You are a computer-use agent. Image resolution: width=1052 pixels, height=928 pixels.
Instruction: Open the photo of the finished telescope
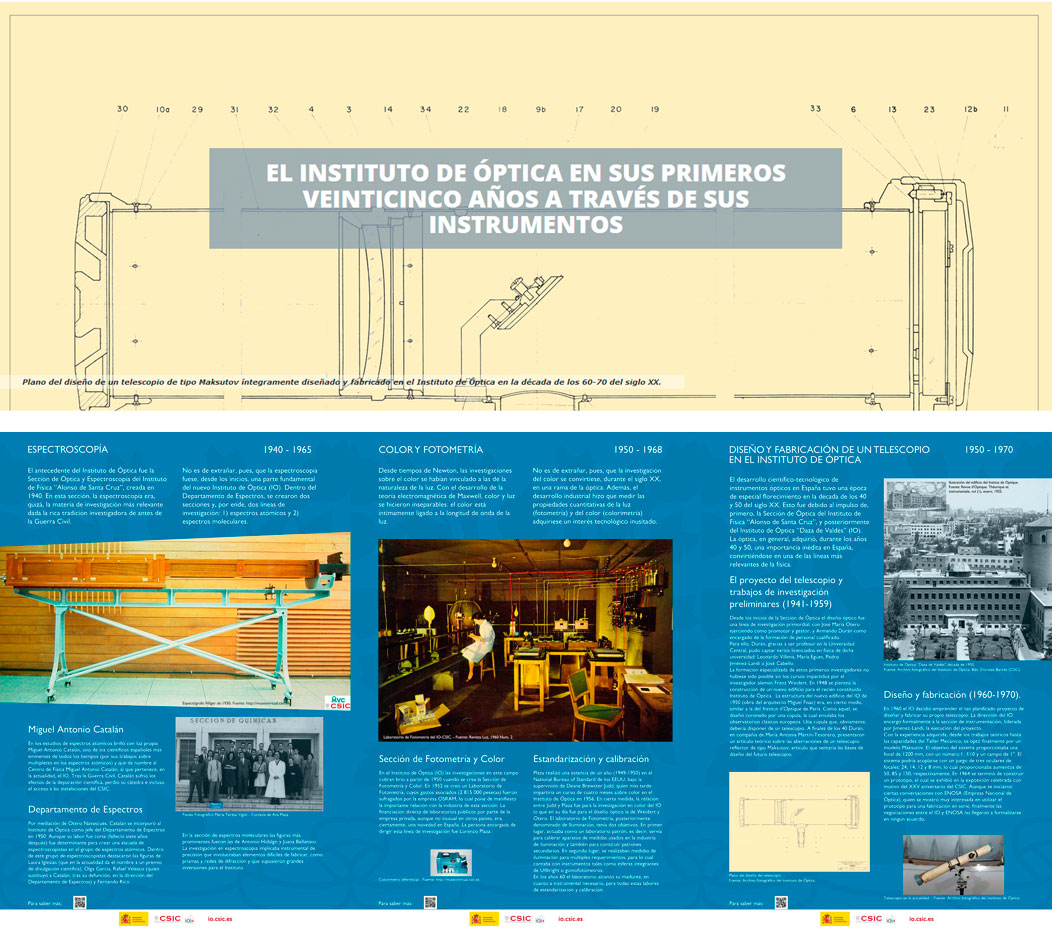pyautogui.click(x=953, y=864)
